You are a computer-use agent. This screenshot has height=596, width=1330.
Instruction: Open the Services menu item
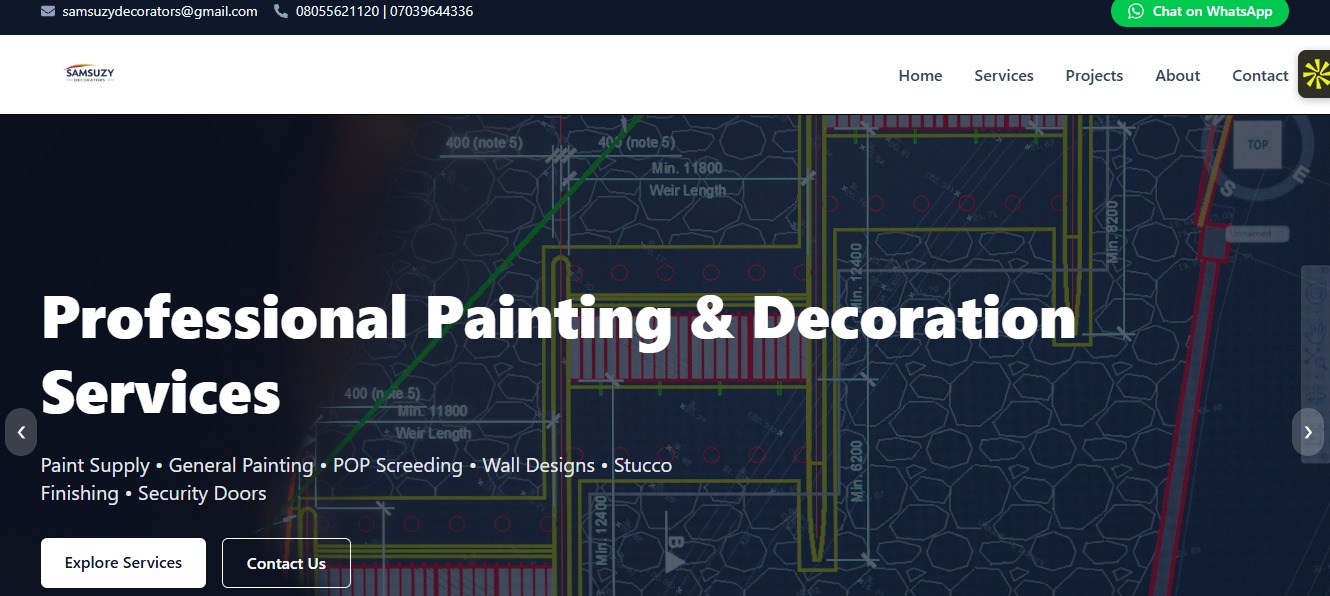point(1004,75)
